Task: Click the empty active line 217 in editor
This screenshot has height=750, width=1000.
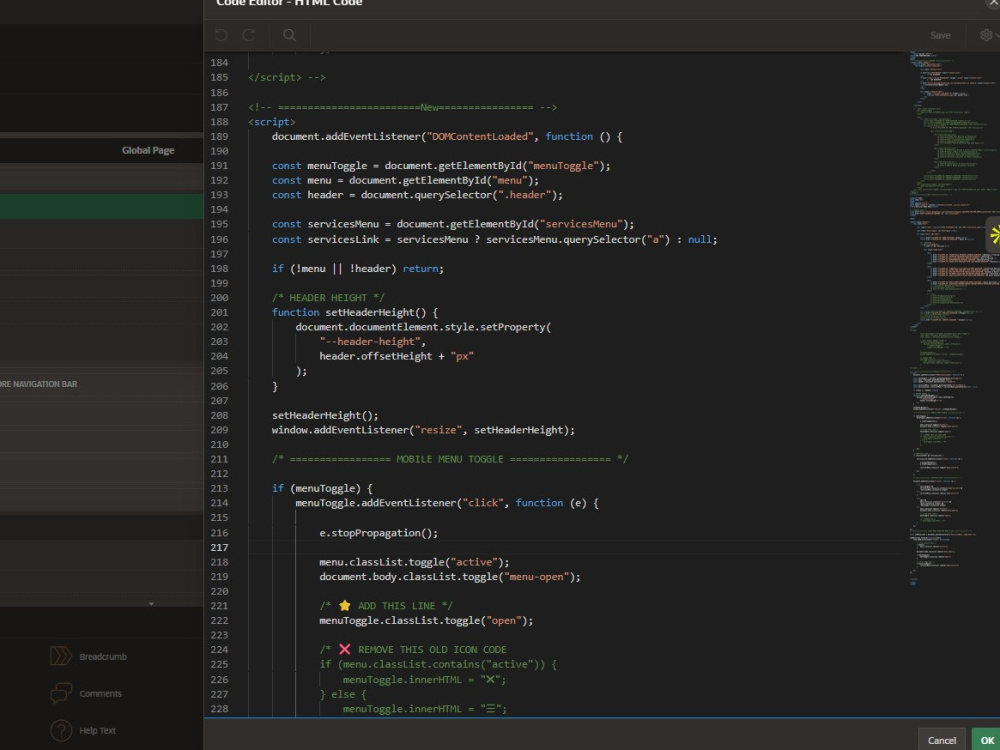Action: click(574, 547)
